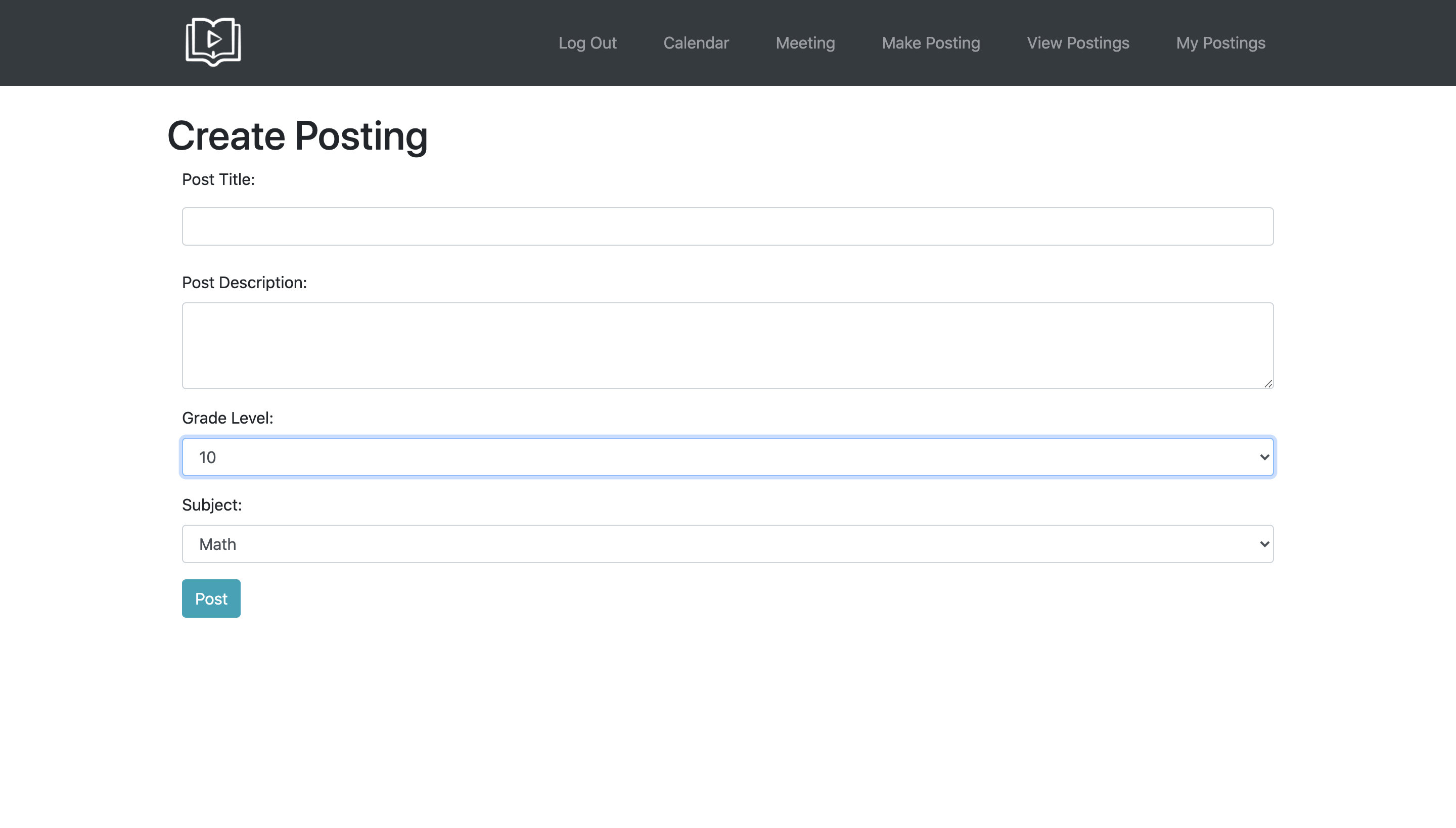Focus the Post Title text field
This screenshot has width=1456, height=828.
727,226
